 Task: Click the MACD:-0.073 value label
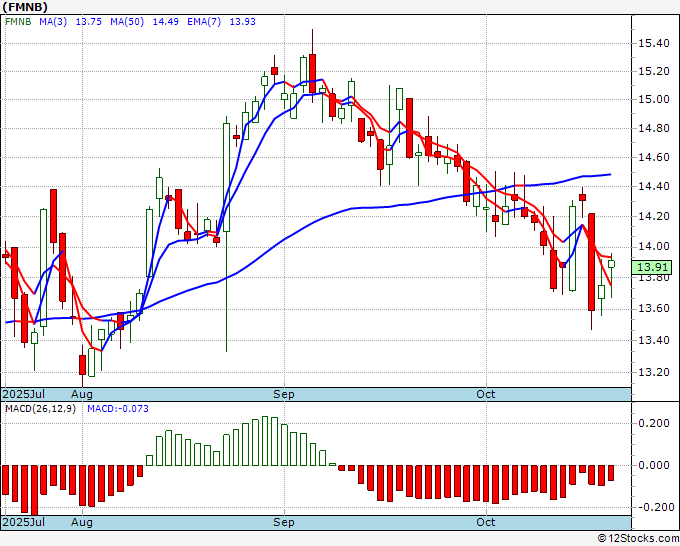pyautogui.click(x=118, y=409)
